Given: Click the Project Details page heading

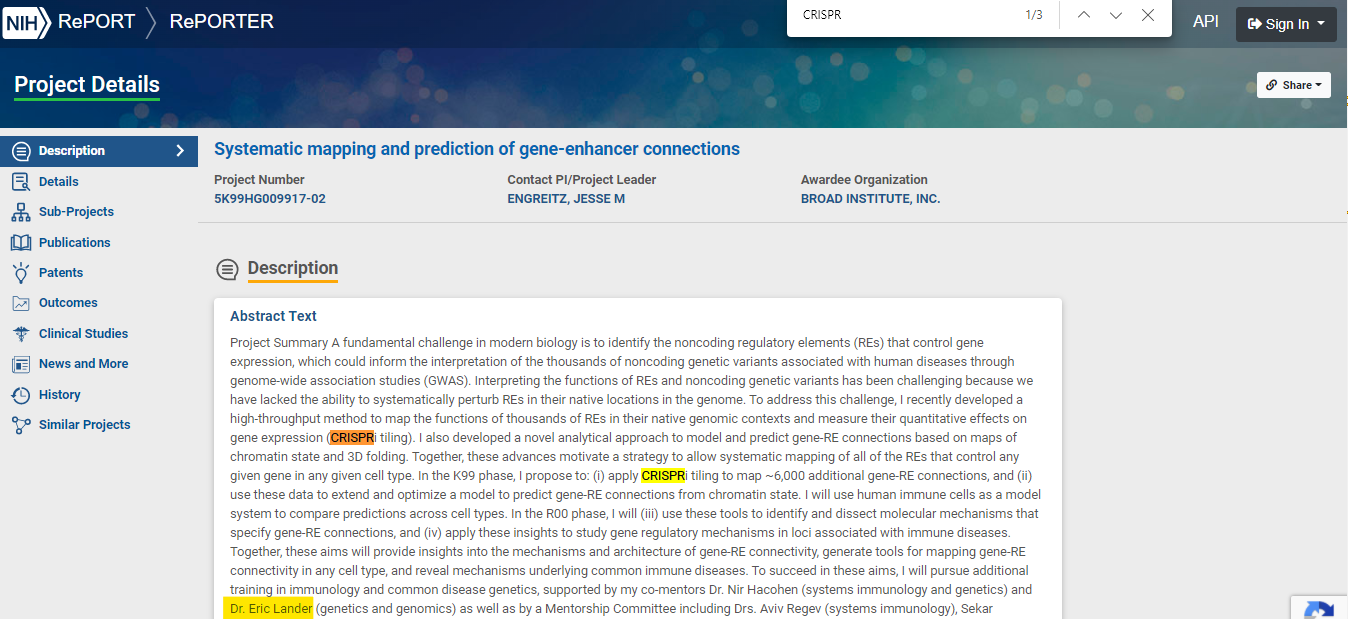Looking at the screenshot, I should (x=87, y=85).
